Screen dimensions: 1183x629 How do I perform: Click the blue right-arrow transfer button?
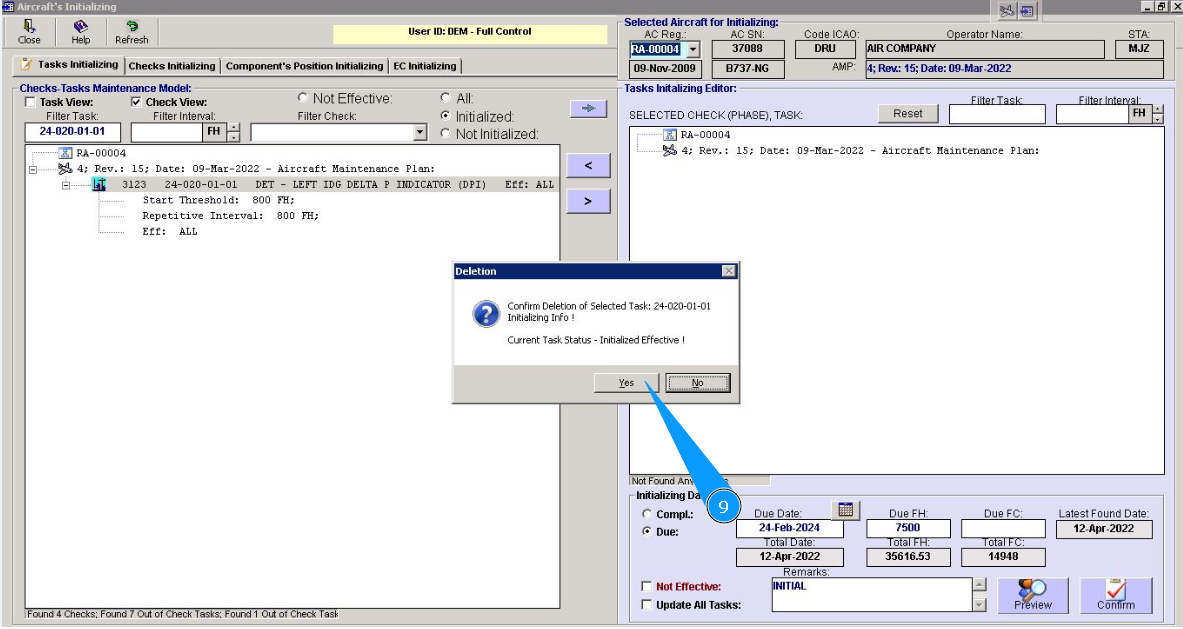(588, 109)
